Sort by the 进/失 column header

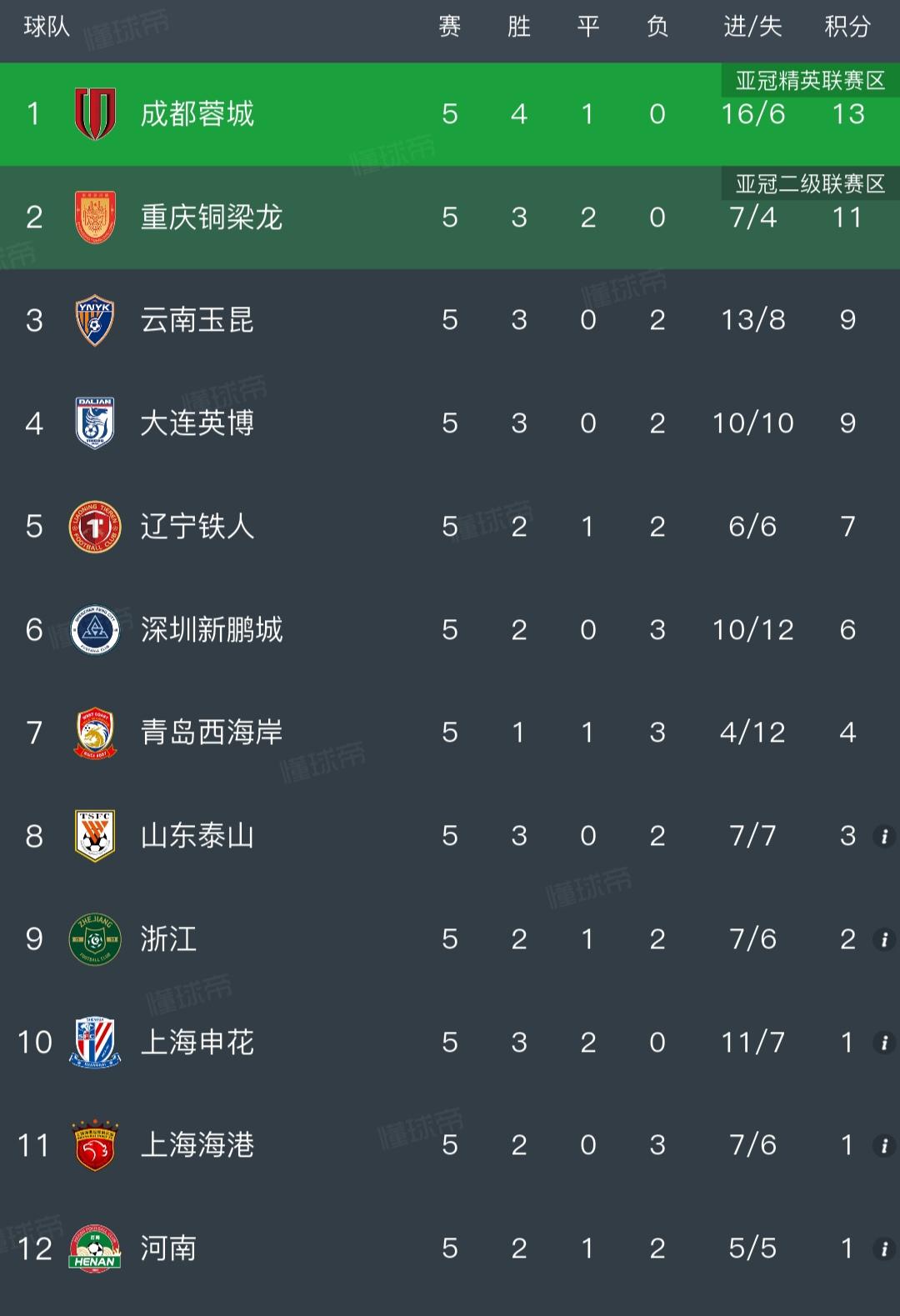pyautogui.click(x=752, y=27)
